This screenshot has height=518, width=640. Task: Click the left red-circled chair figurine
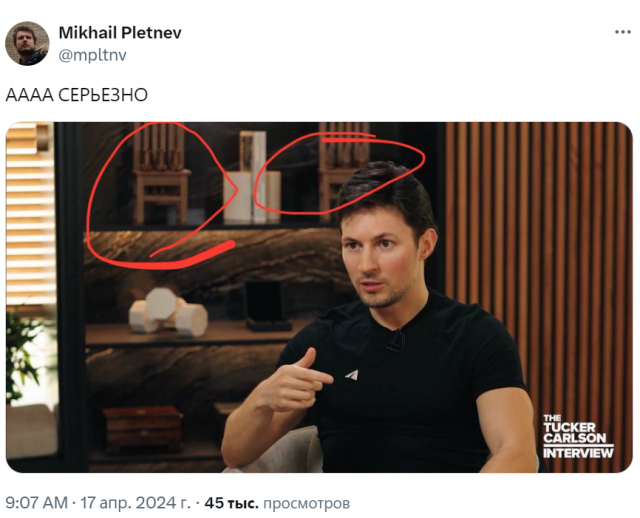coord(161,175)
